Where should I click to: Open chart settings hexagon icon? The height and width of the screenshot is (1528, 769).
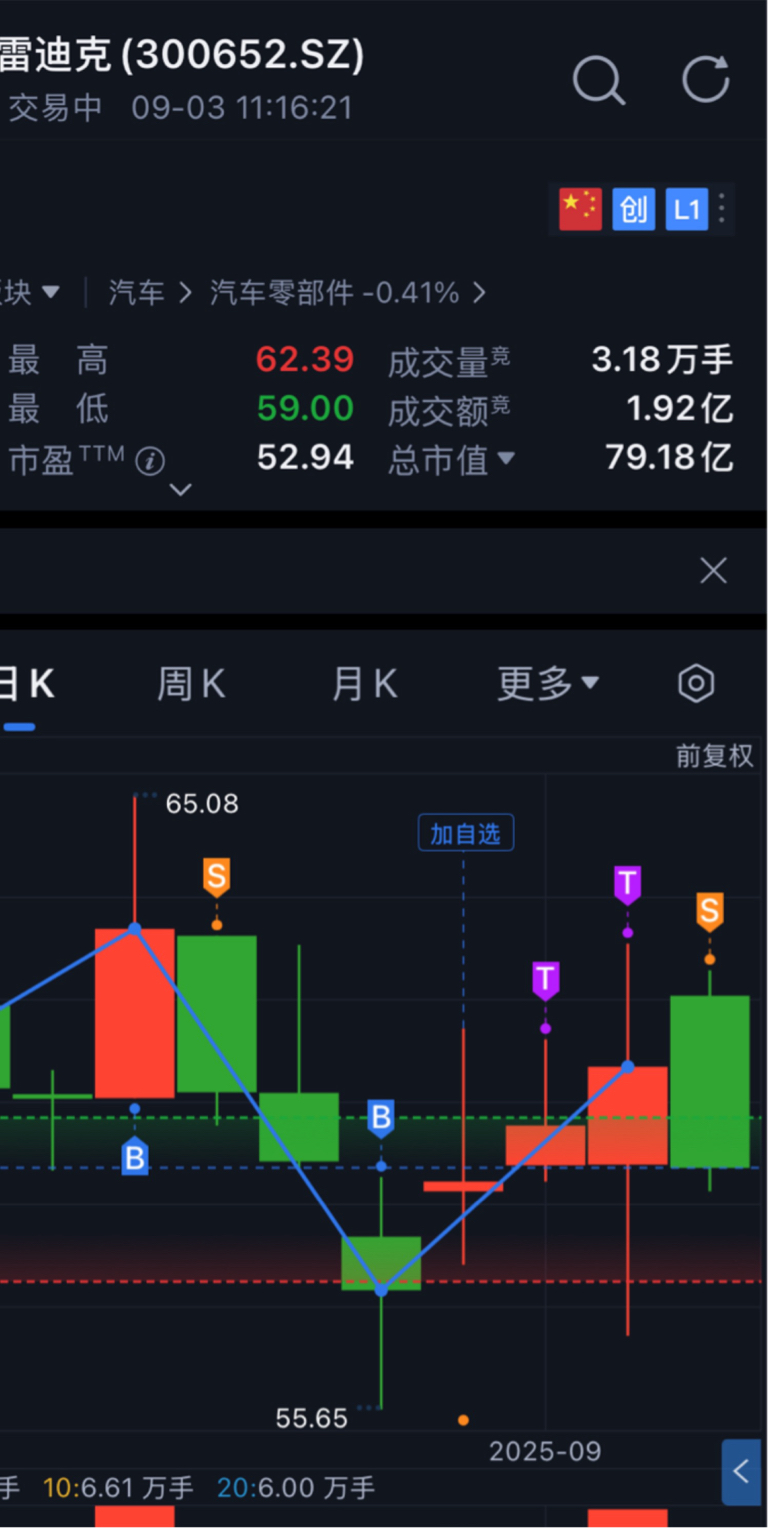696,684
